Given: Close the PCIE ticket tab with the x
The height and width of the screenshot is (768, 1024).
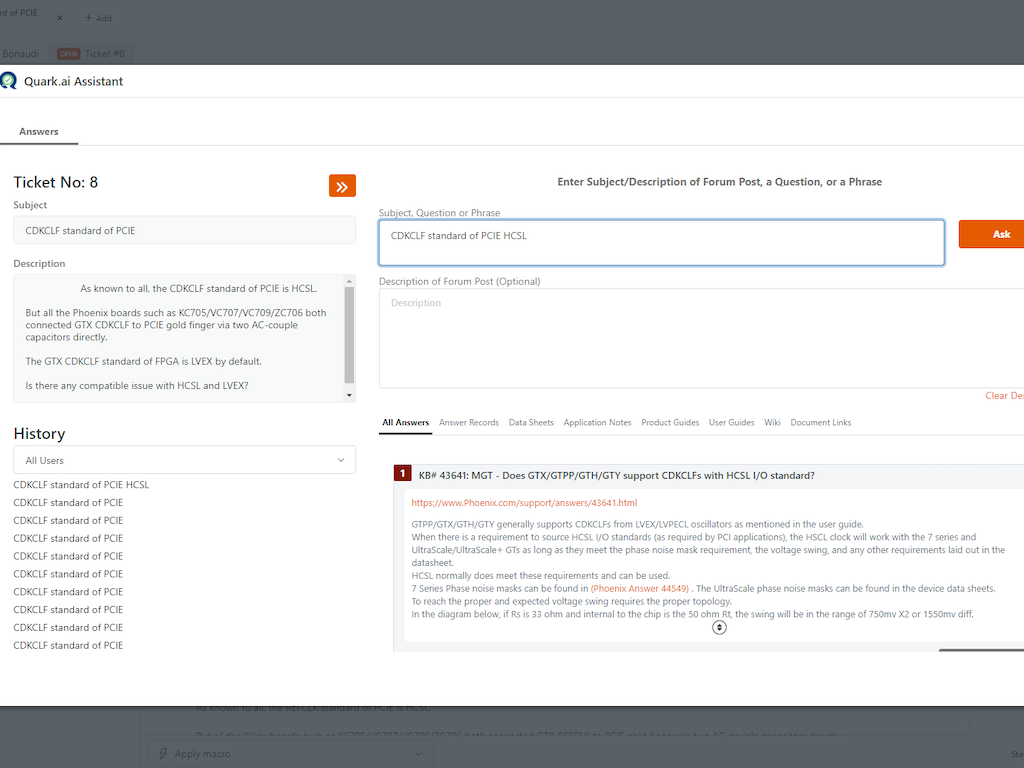Looking at the screenshot, I should [x=59, y=18].
